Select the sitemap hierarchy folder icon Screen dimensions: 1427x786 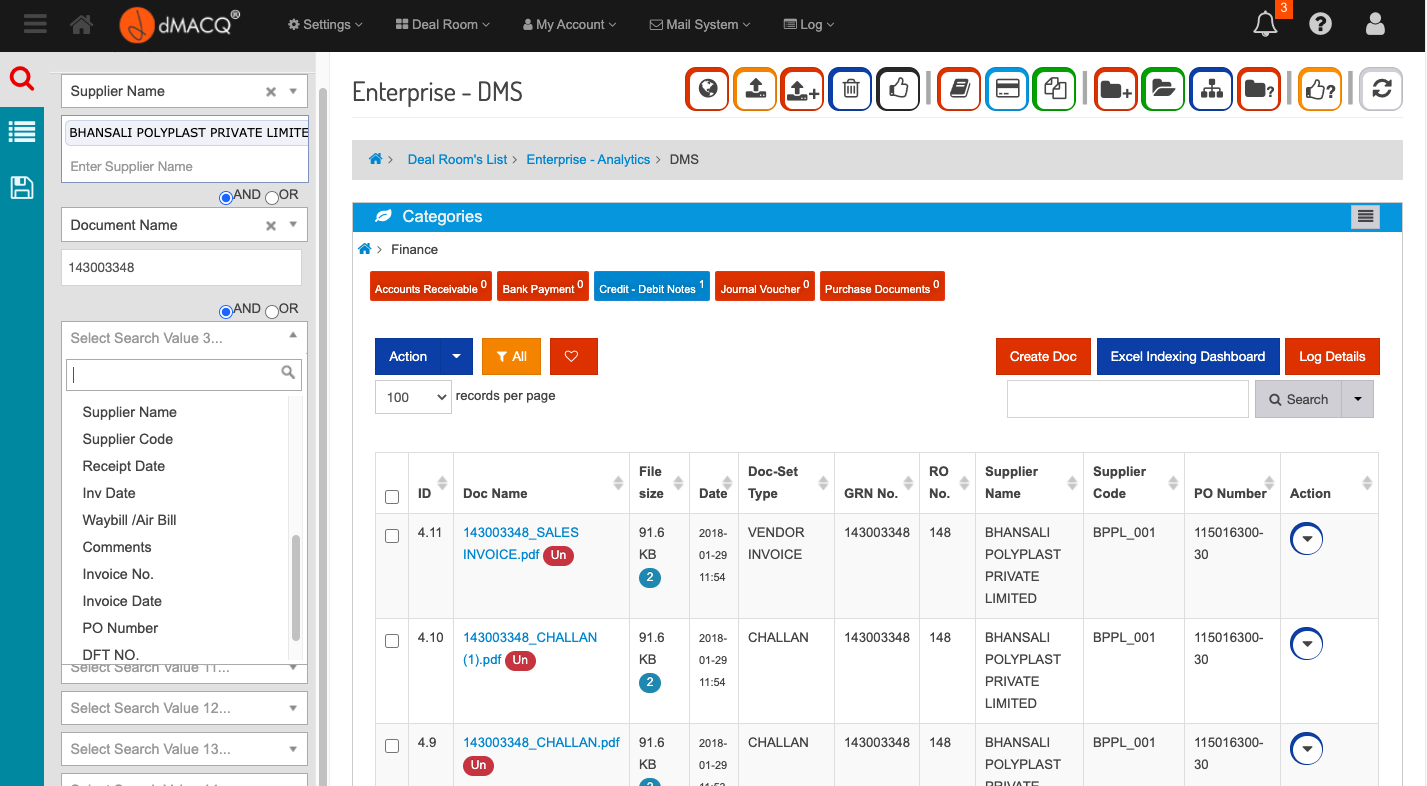[x=1211, y=89]
